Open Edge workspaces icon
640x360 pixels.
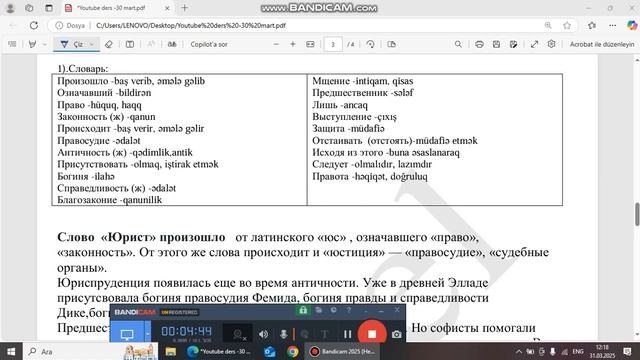[x=29, y=8]
